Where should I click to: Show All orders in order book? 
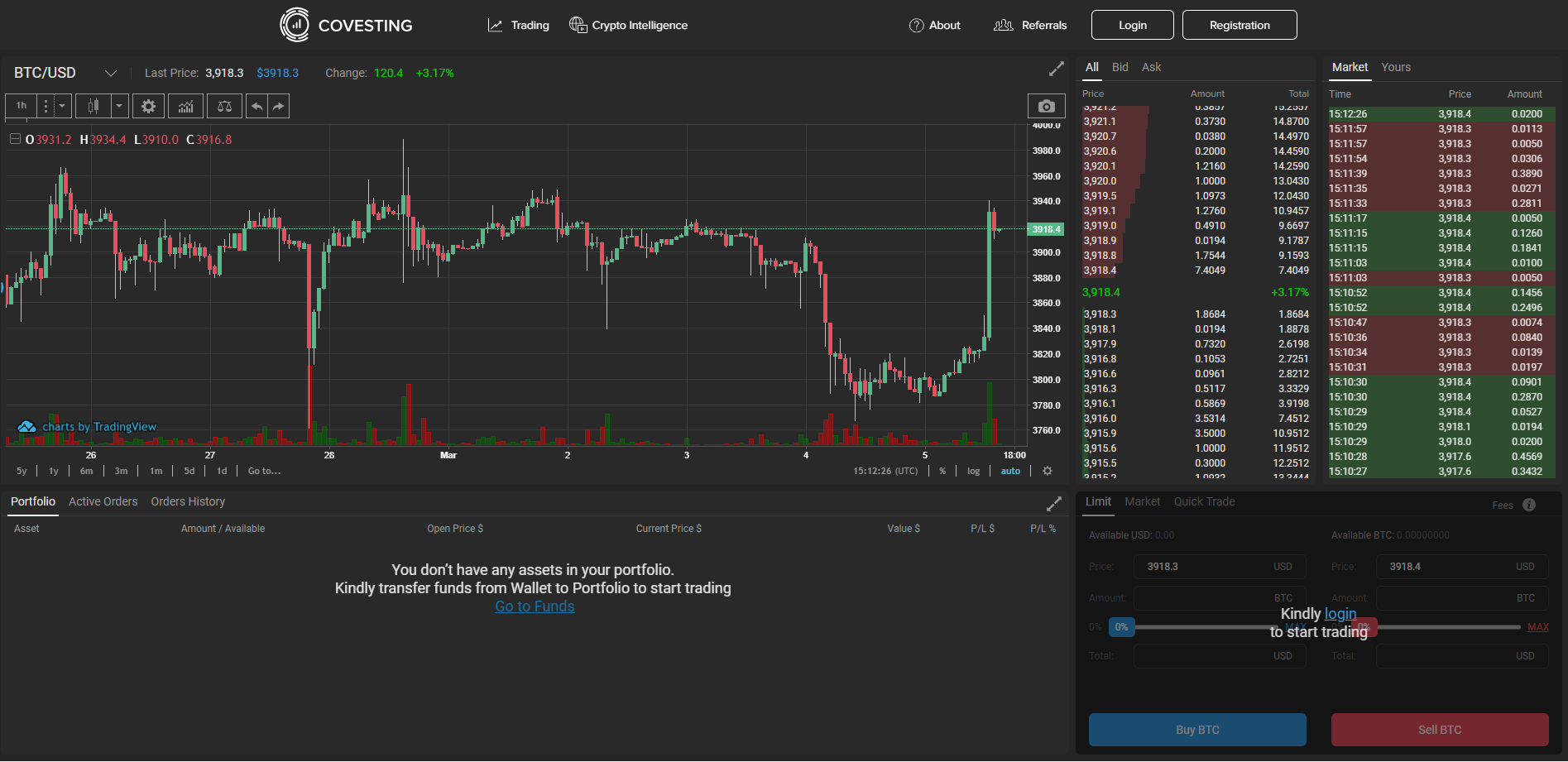(x=1092, y=67)
